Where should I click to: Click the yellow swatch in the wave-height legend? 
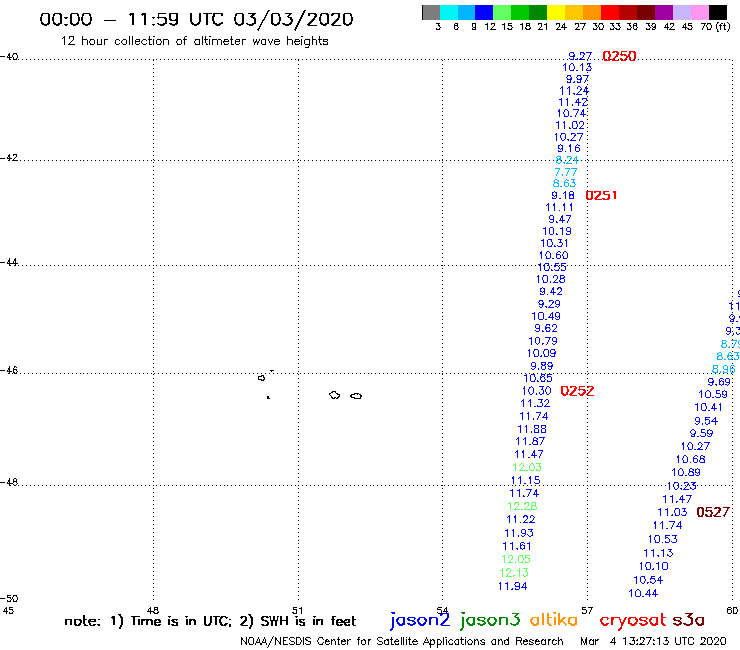tap(556, 12)
